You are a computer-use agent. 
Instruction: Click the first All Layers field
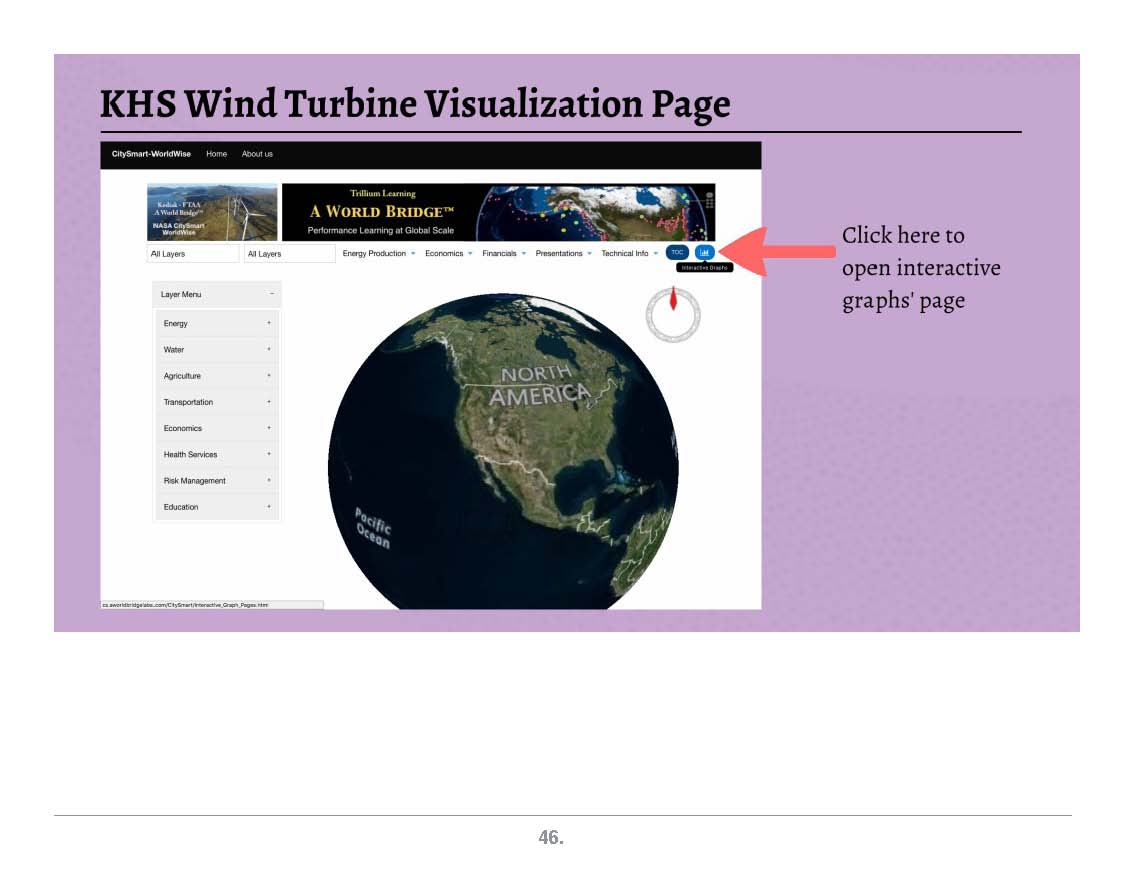[x=193, y=254]
